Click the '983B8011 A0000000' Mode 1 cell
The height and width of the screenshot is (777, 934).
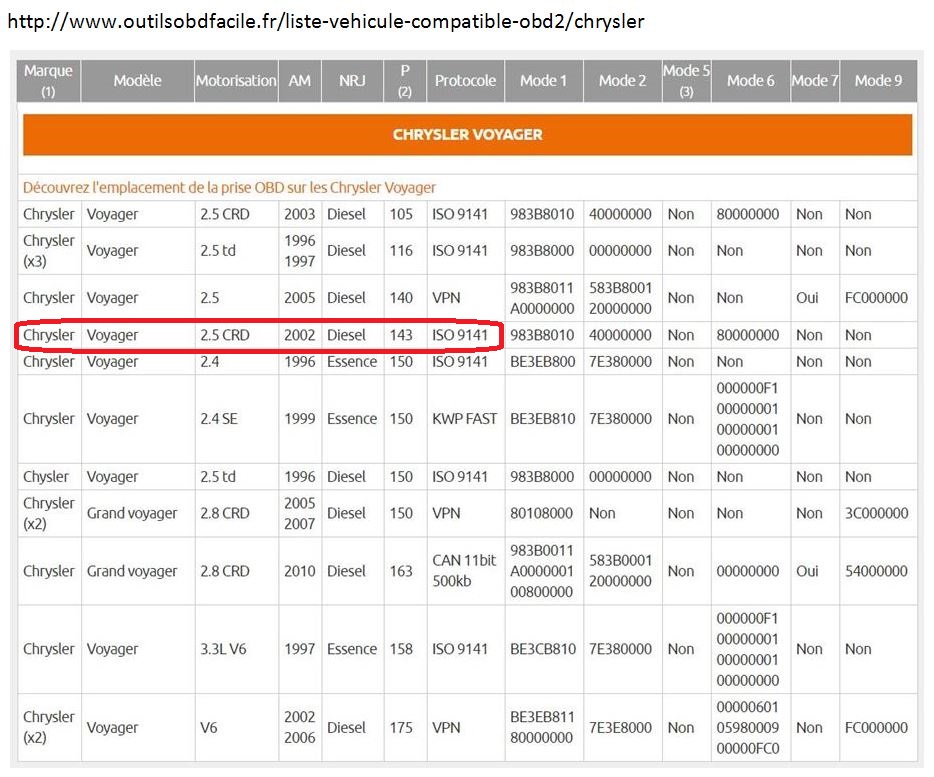542,298
